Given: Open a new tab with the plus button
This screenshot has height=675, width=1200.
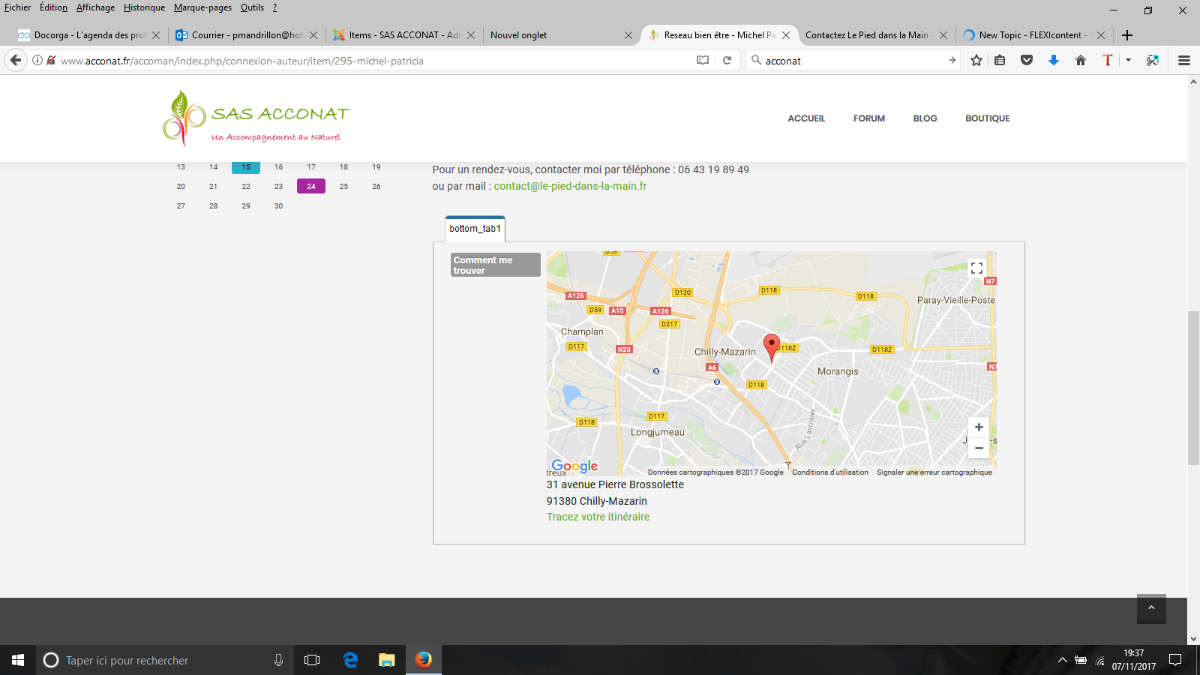Looking at the screenshot, I should pyautogui.click(x=1128, y=34).
